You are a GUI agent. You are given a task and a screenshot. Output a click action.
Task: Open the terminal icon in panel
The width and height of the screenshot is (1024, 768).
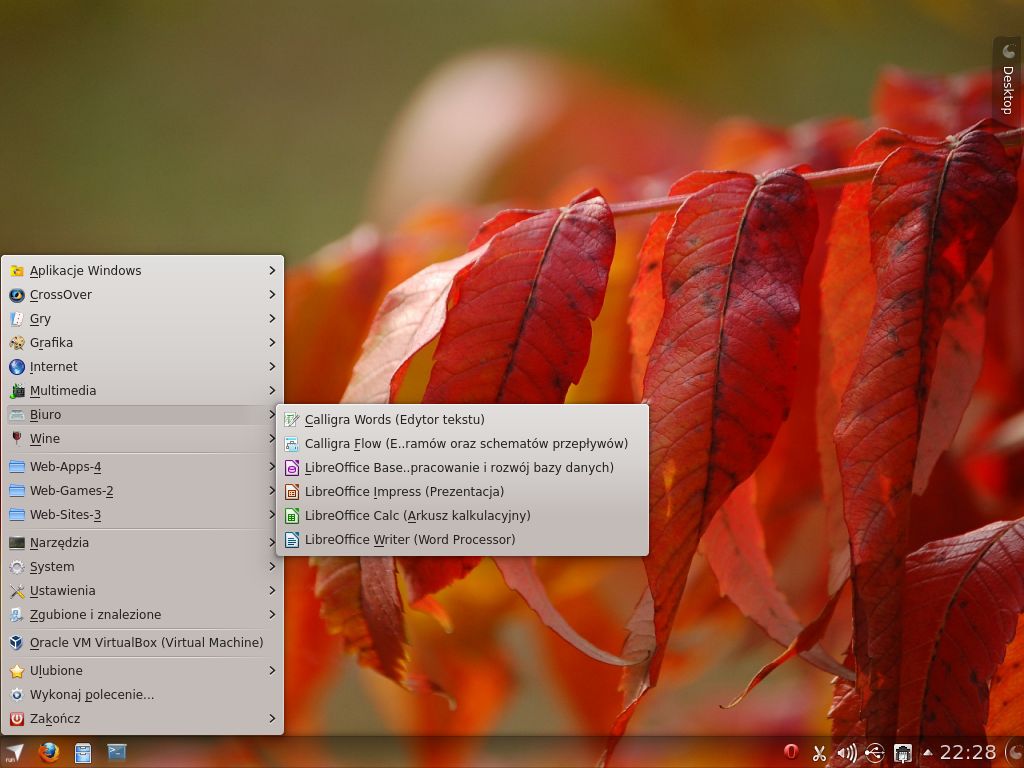tap(117, 753)
